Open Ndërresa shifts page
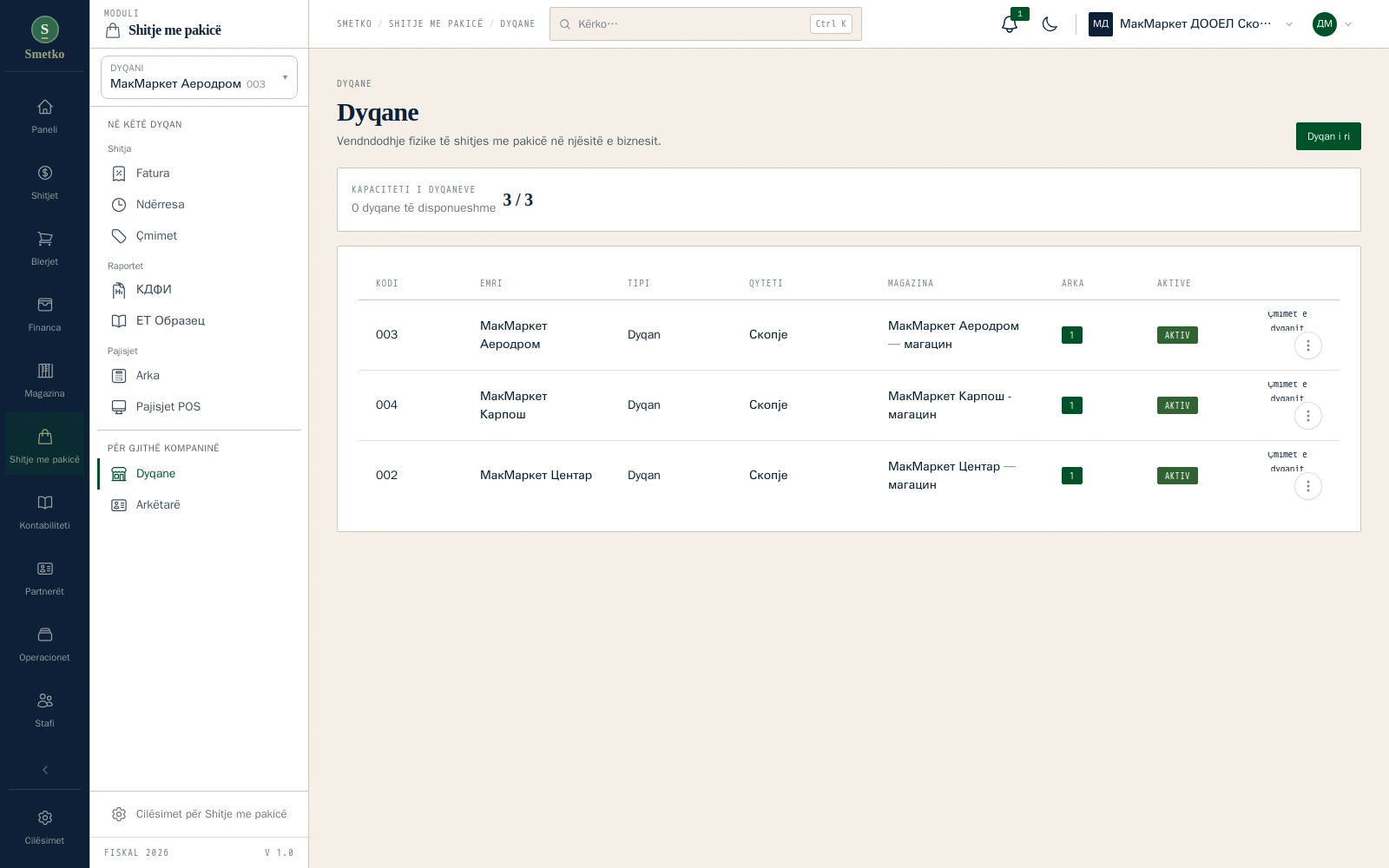This screenshot has height=868, width=1389. pyautogui.click(x=199, y=205)
